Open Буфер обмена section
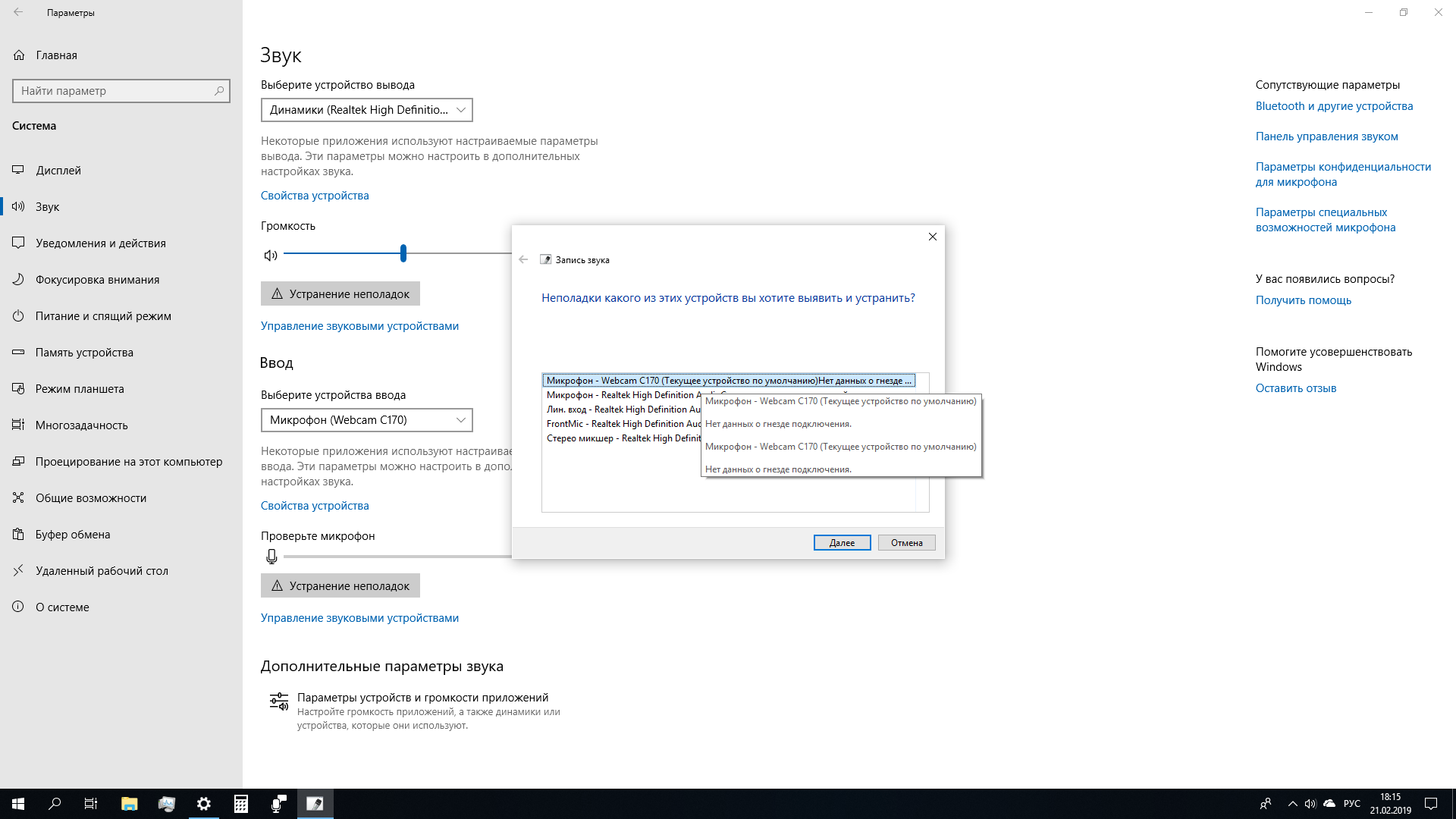1456x819 pixels. coord(121,535)
